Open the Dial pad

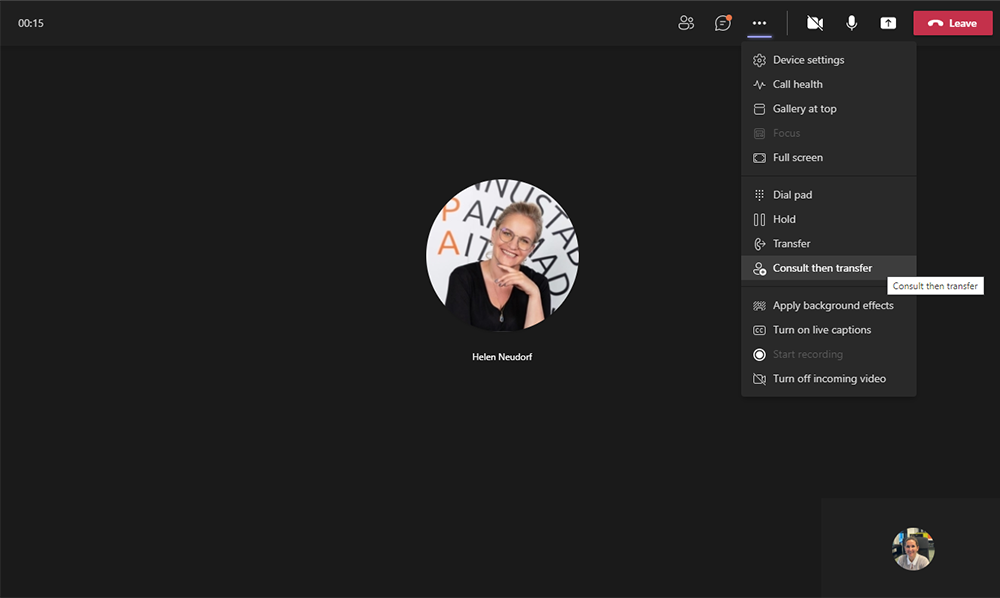point(792,195)
